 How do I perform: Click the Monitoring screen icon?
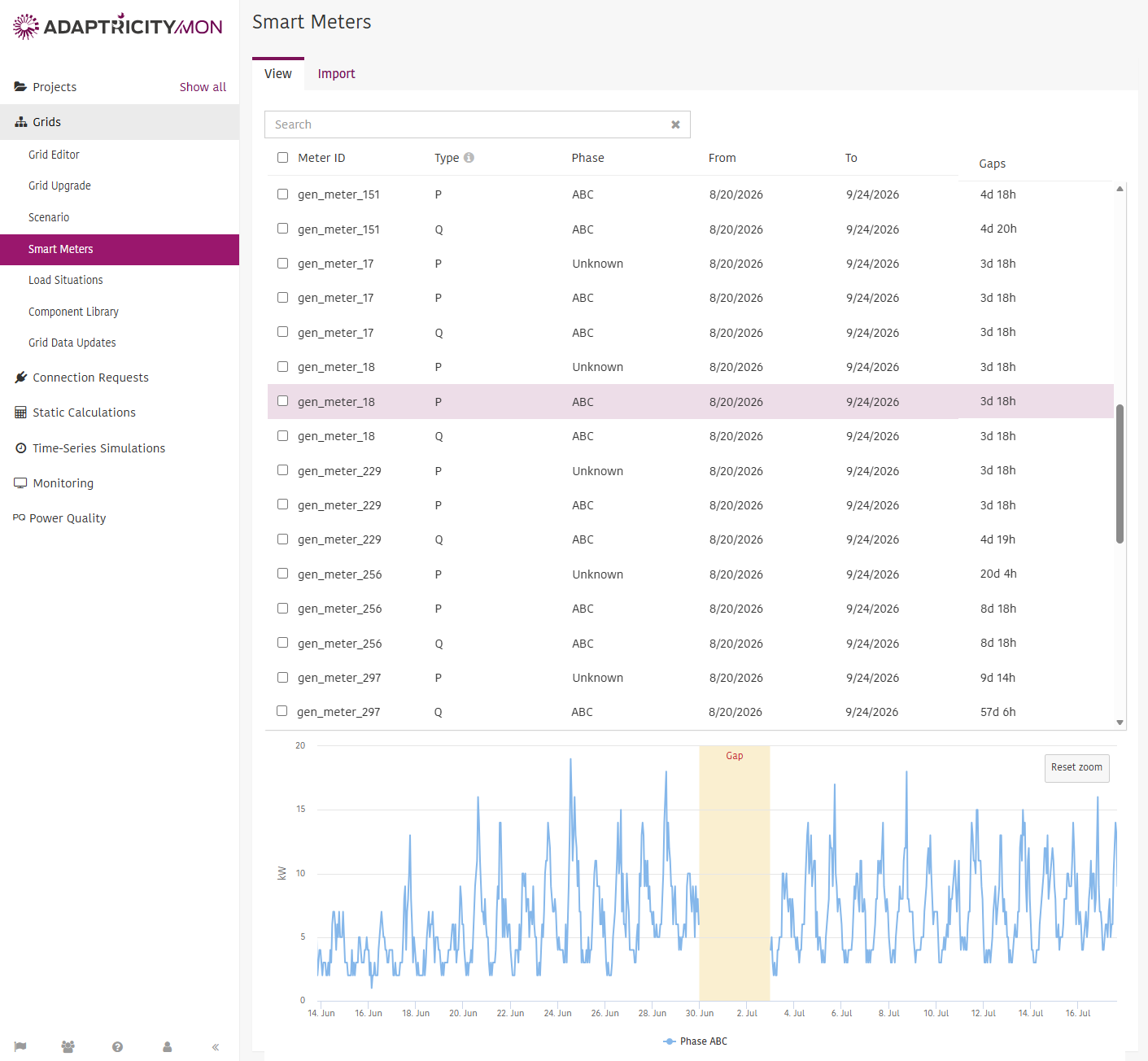[21, 483]
